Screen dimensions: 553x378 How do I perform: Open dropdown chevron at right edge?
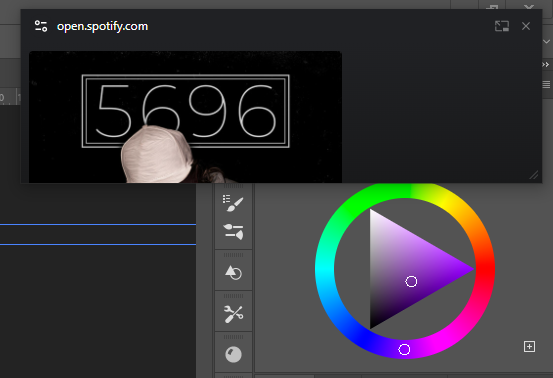click(546, 42)
